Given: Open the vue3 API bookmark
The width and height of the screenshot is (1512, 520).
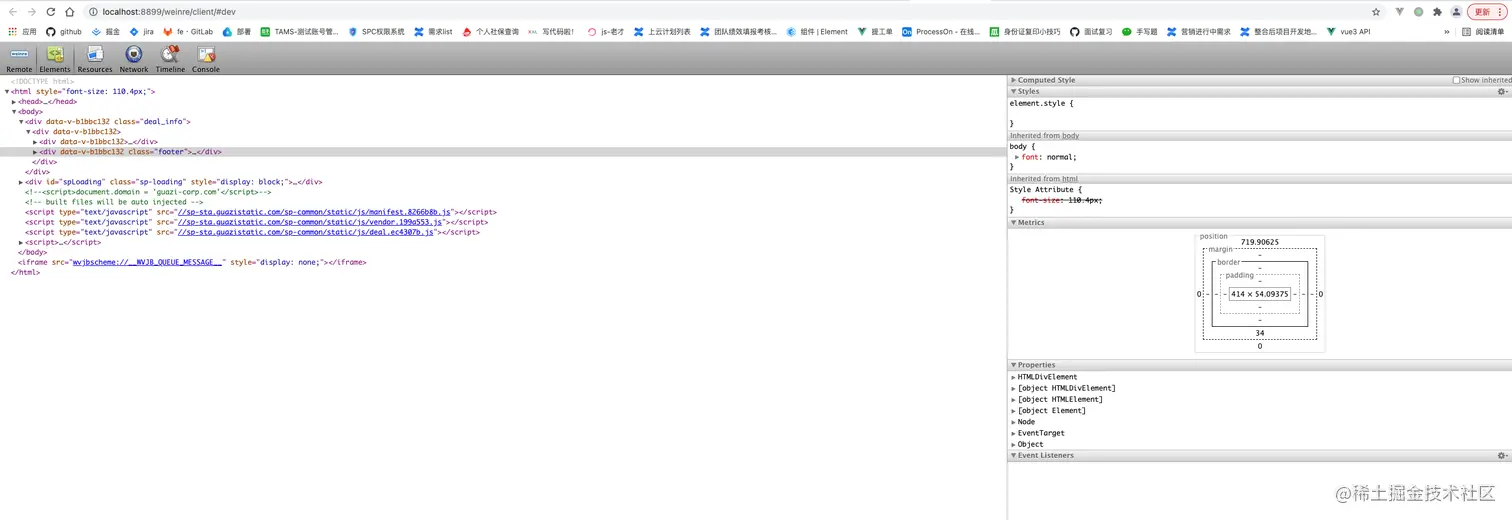Looking at the screenshot, I should pos(1348,31).
